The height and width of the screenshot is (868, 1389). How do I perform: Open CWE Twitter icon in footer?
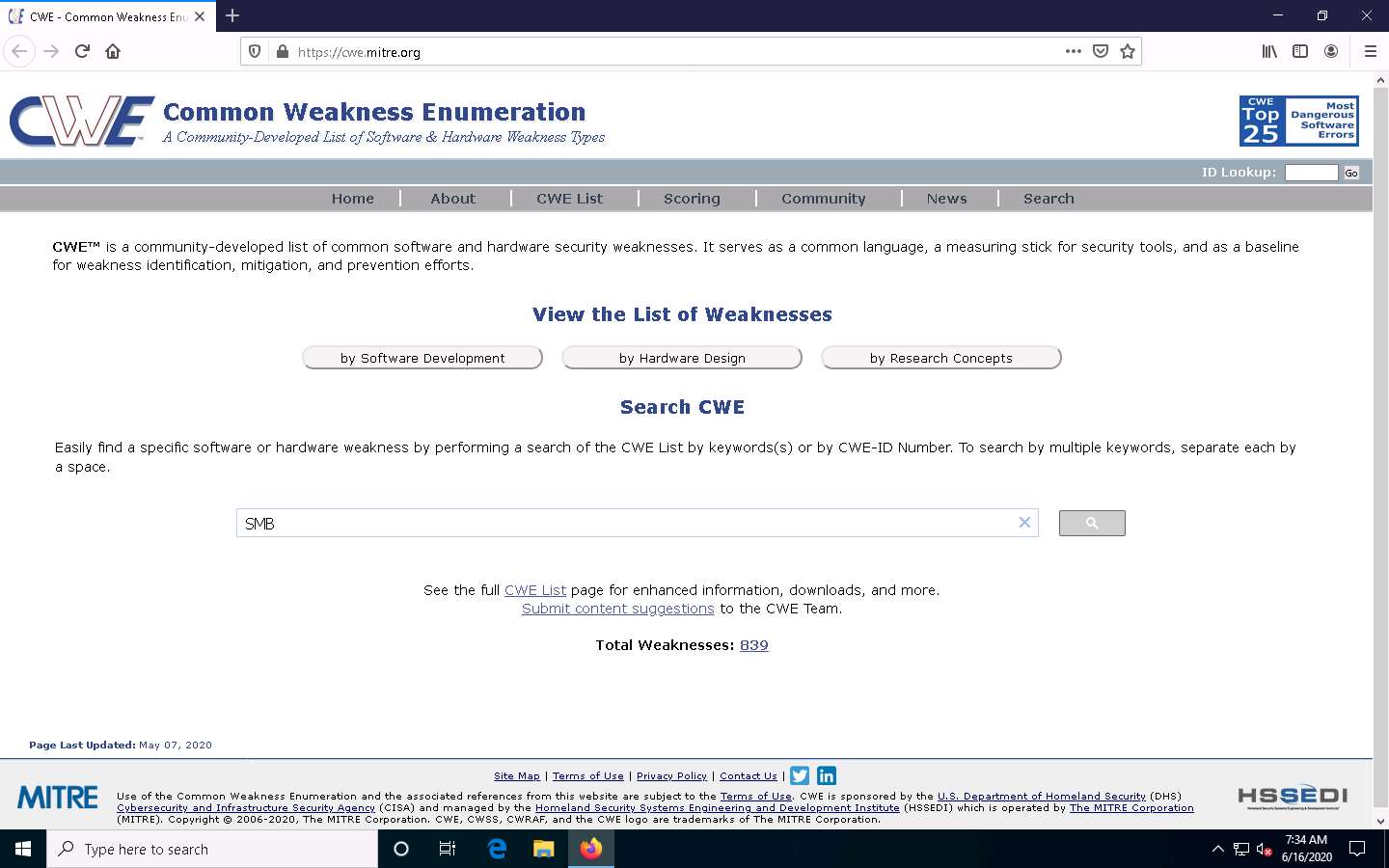coord(800,775)
